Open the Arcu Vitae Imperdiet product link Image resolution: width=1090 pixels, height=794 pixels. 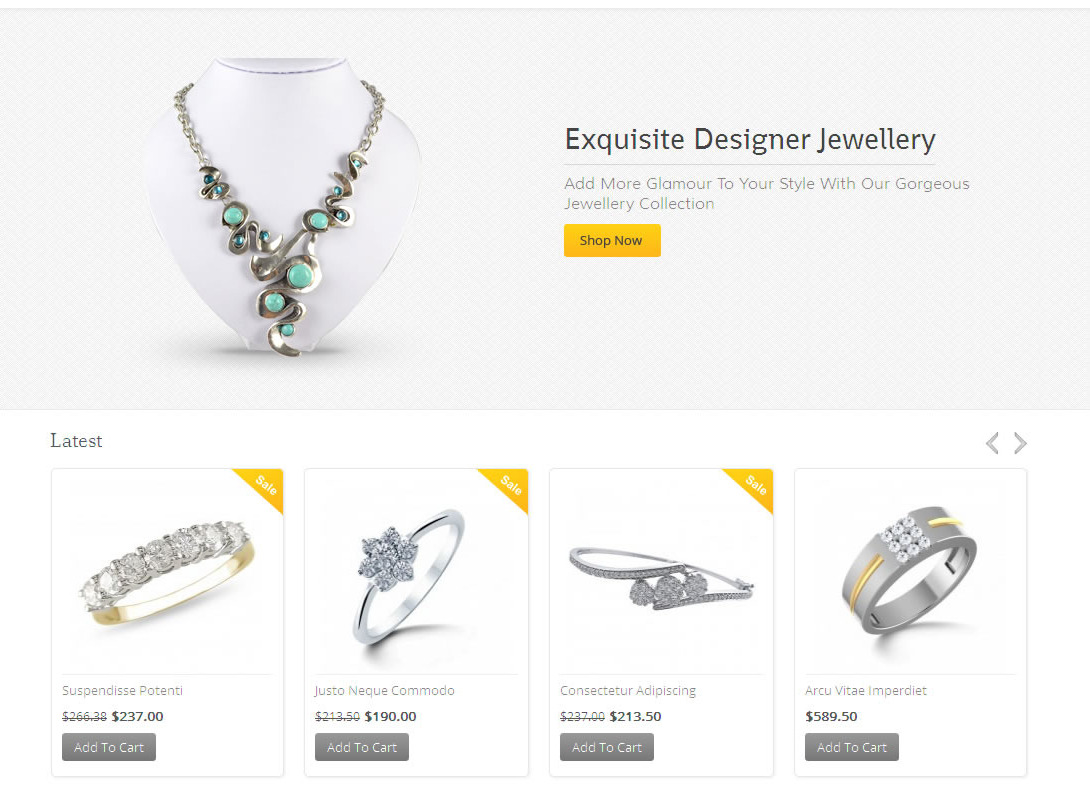pyautogui.click(x=865, y=690)
